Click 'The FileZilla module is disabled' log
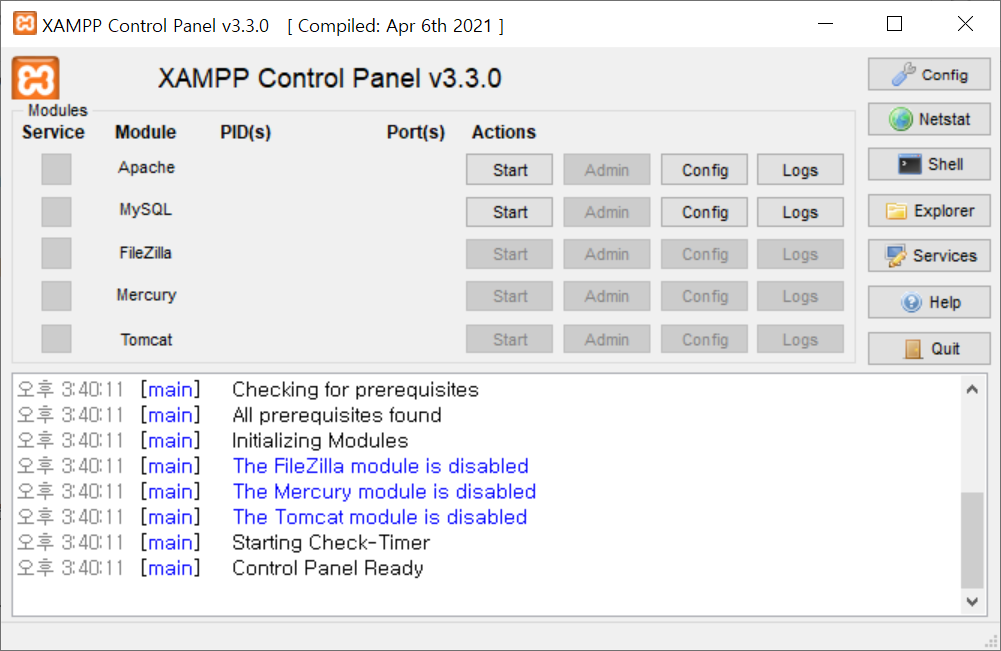The image size is (1001, 651). (380, 466)
